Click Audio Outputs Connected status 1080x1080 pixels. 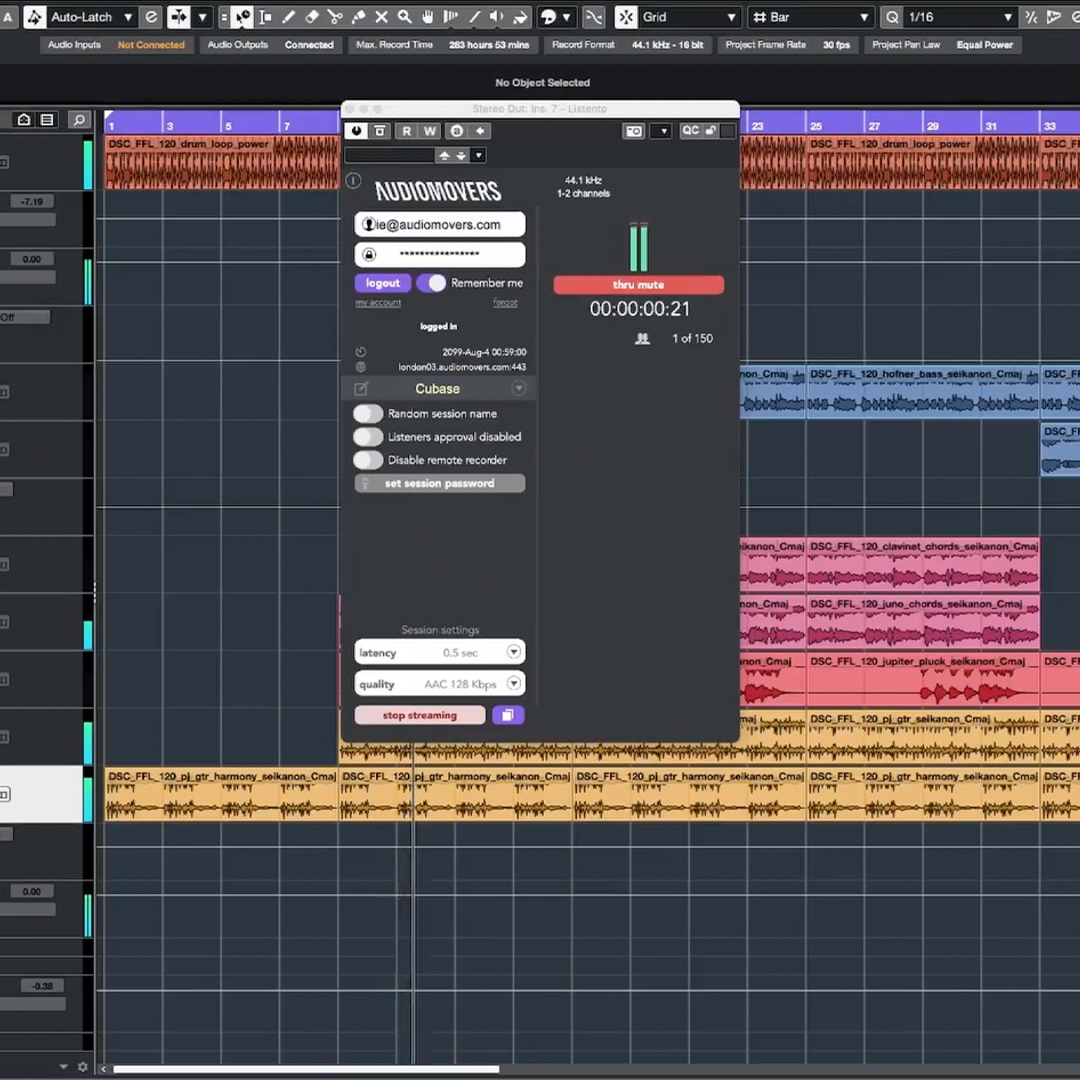tap(271, 45)
